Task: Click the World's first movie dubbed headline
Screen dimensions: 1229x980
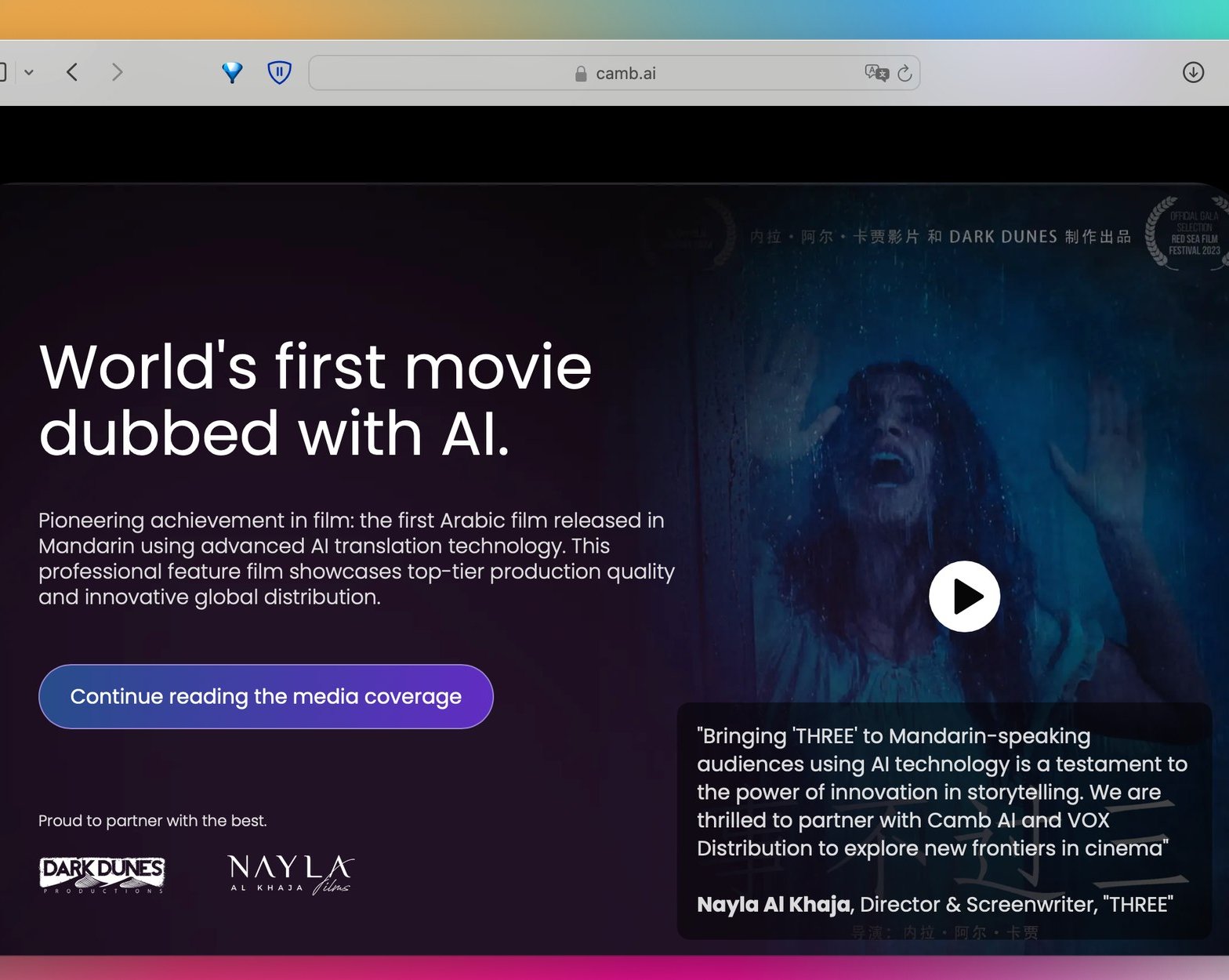Action: point(315,400)
